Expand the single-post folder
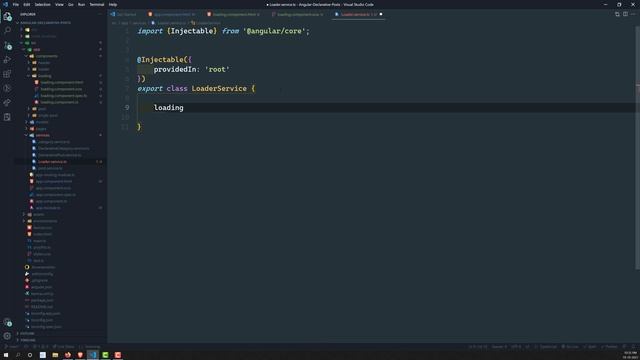 47,116
